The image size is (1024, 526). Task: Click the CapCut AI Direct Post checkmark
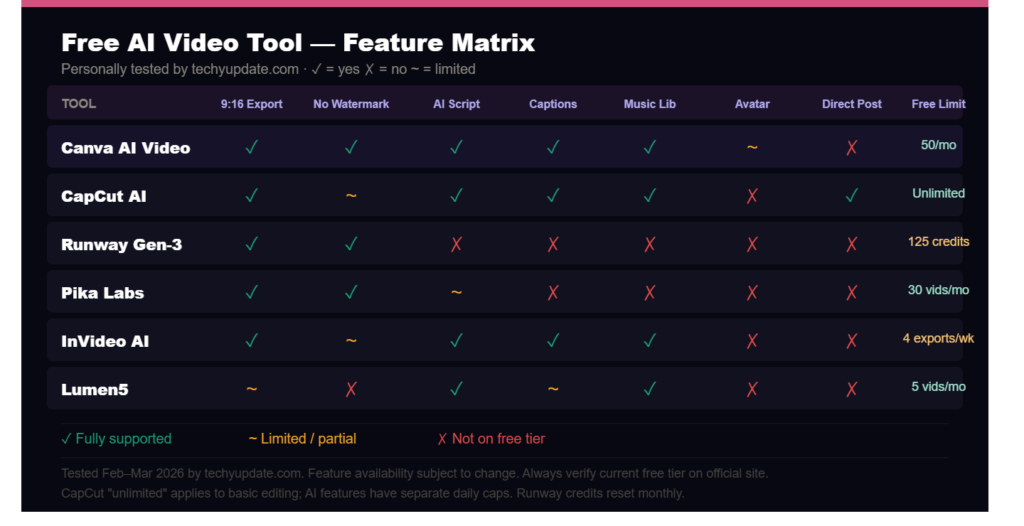tap(852, 195)
